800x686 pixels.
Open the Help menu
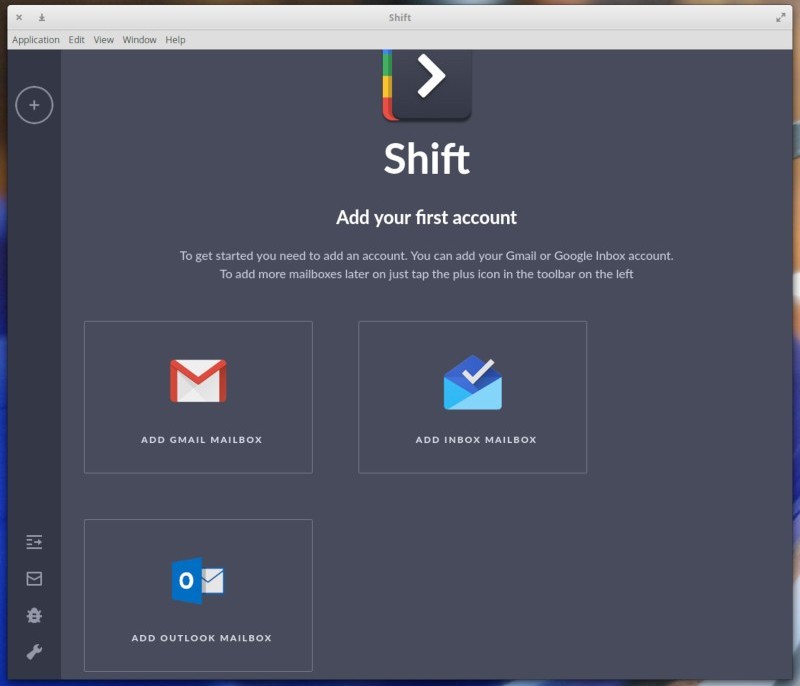point(175,40)
